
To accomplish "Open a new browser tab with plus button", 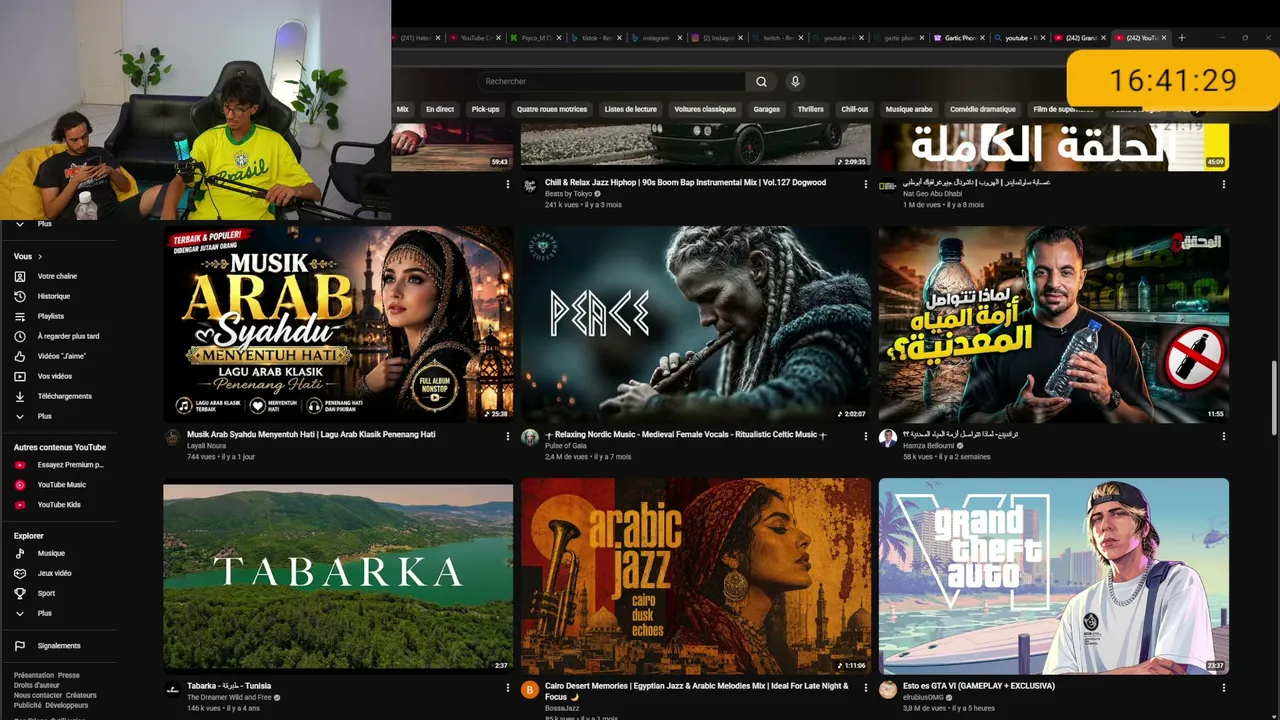I will pyautogui.click(x=1182, y=38).
